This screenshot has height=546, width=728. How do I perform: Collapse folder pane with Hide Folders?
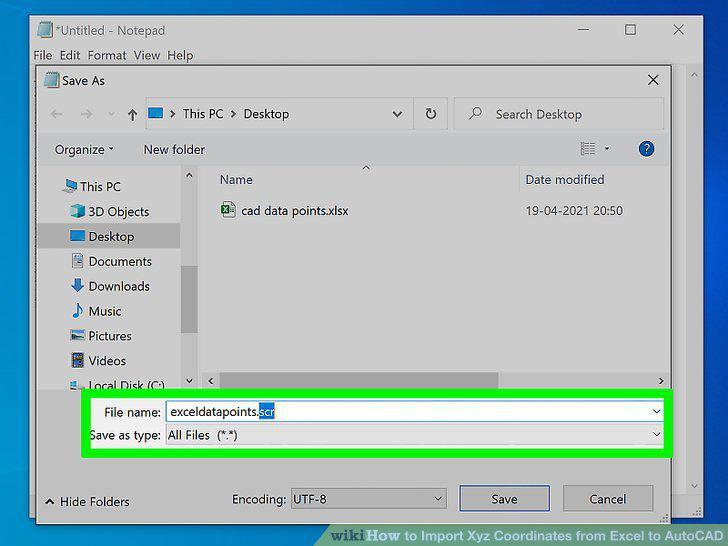[x=87, y=501]
